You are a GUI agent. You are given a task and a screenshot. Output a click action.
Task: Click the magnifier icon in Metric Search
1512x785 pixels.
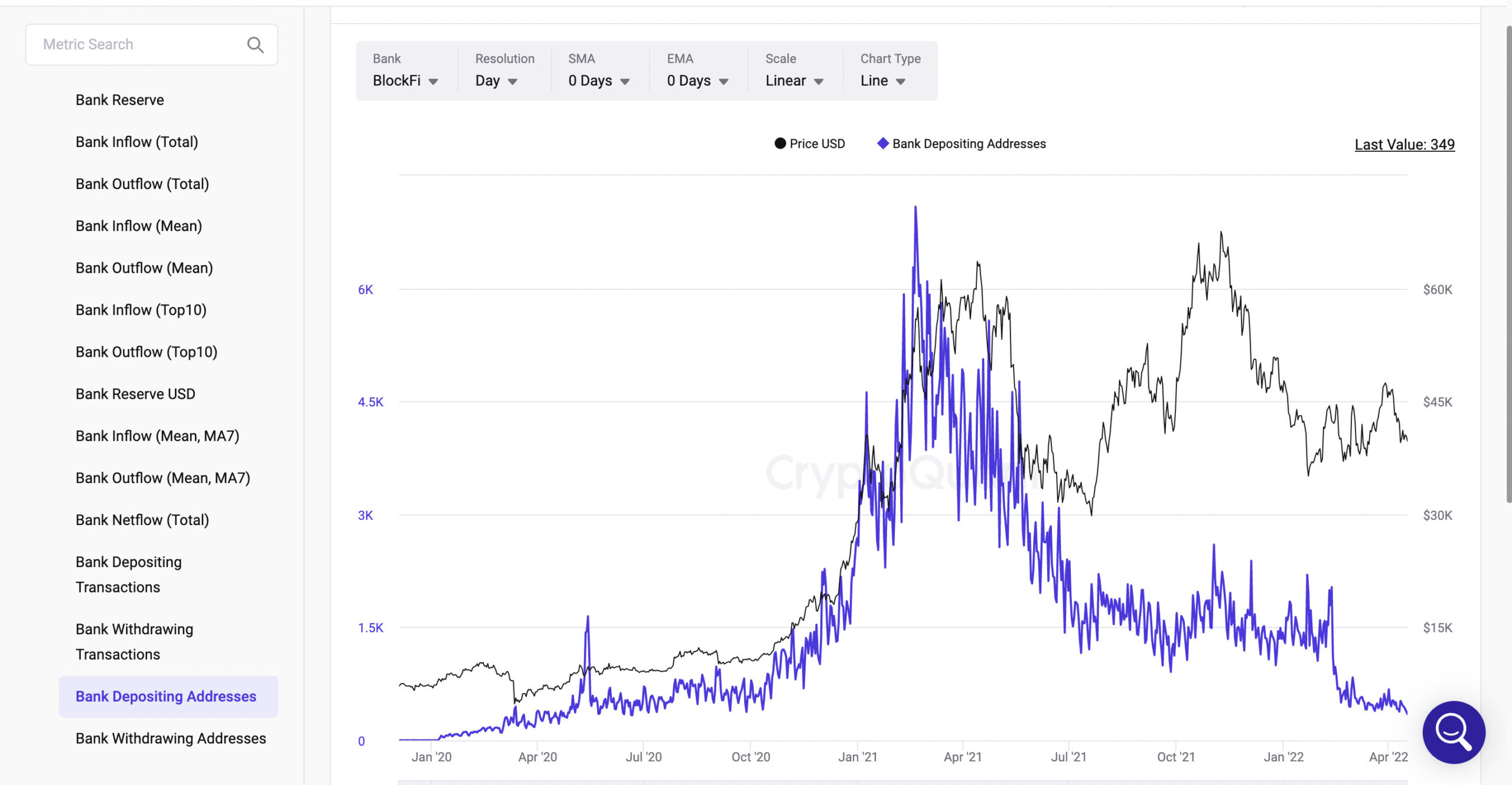click(255, 45)
